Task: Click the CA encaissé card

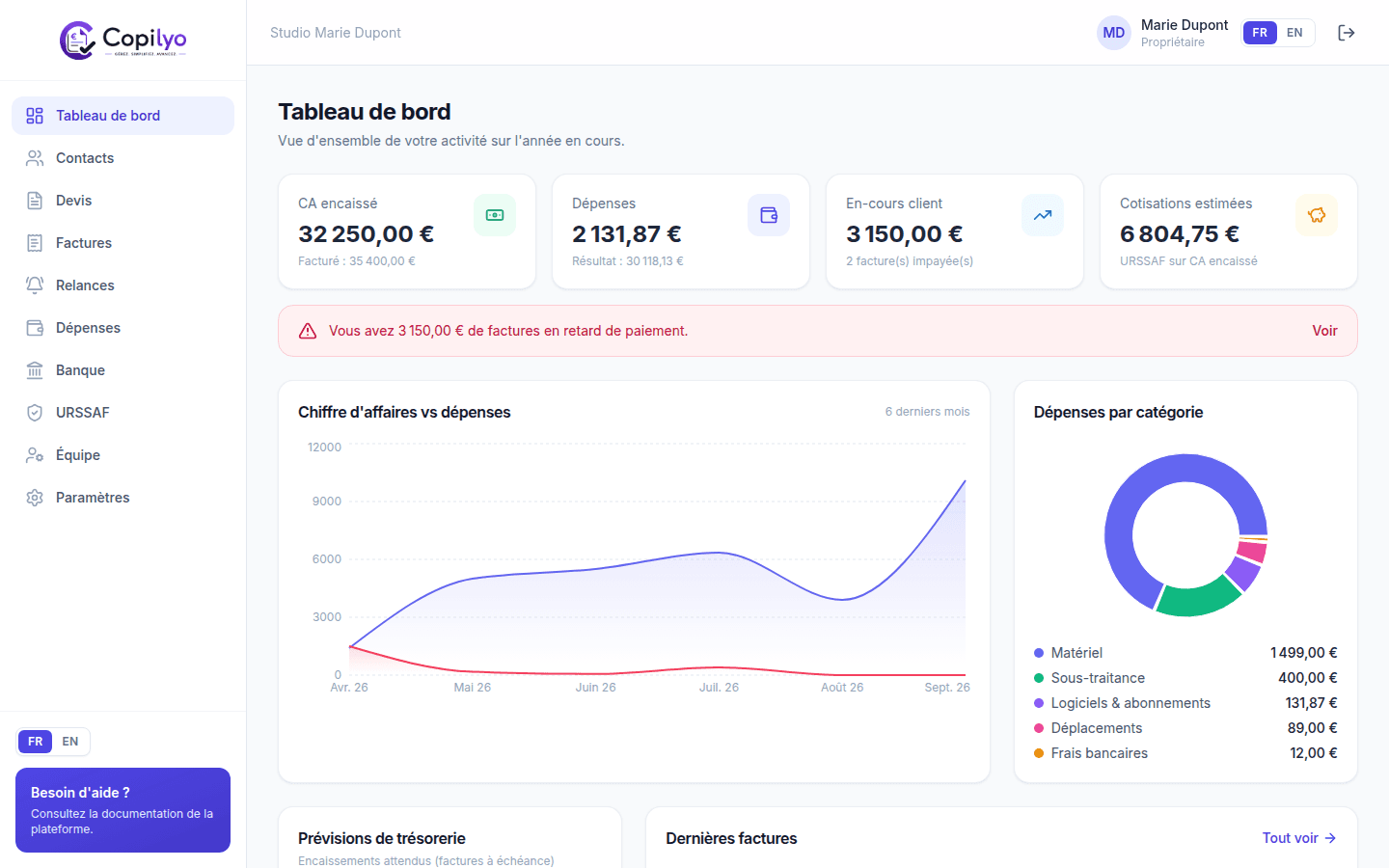Action: pos(407,231)
